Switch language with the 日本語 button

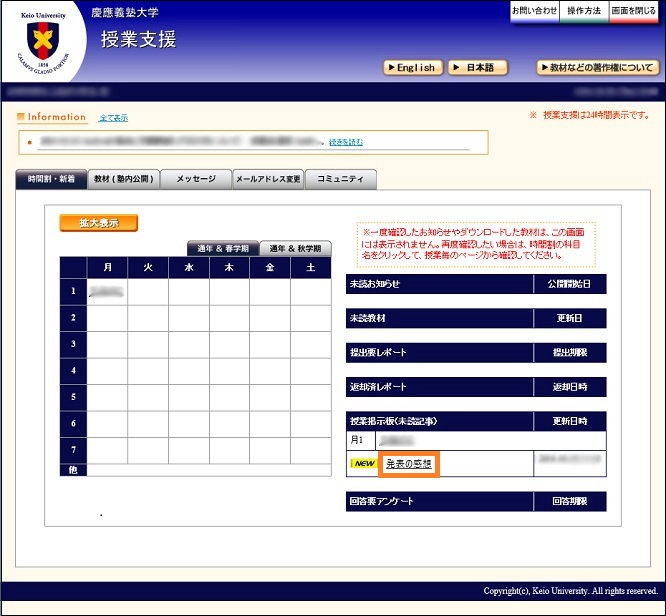pos(477,68)
